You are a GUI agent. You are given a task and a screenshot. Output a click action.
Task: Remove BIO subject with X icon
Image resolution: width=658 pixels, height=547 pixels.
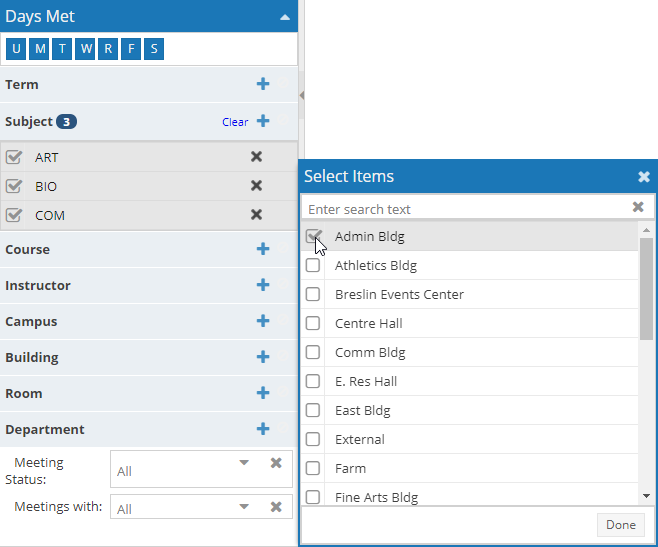256,186
